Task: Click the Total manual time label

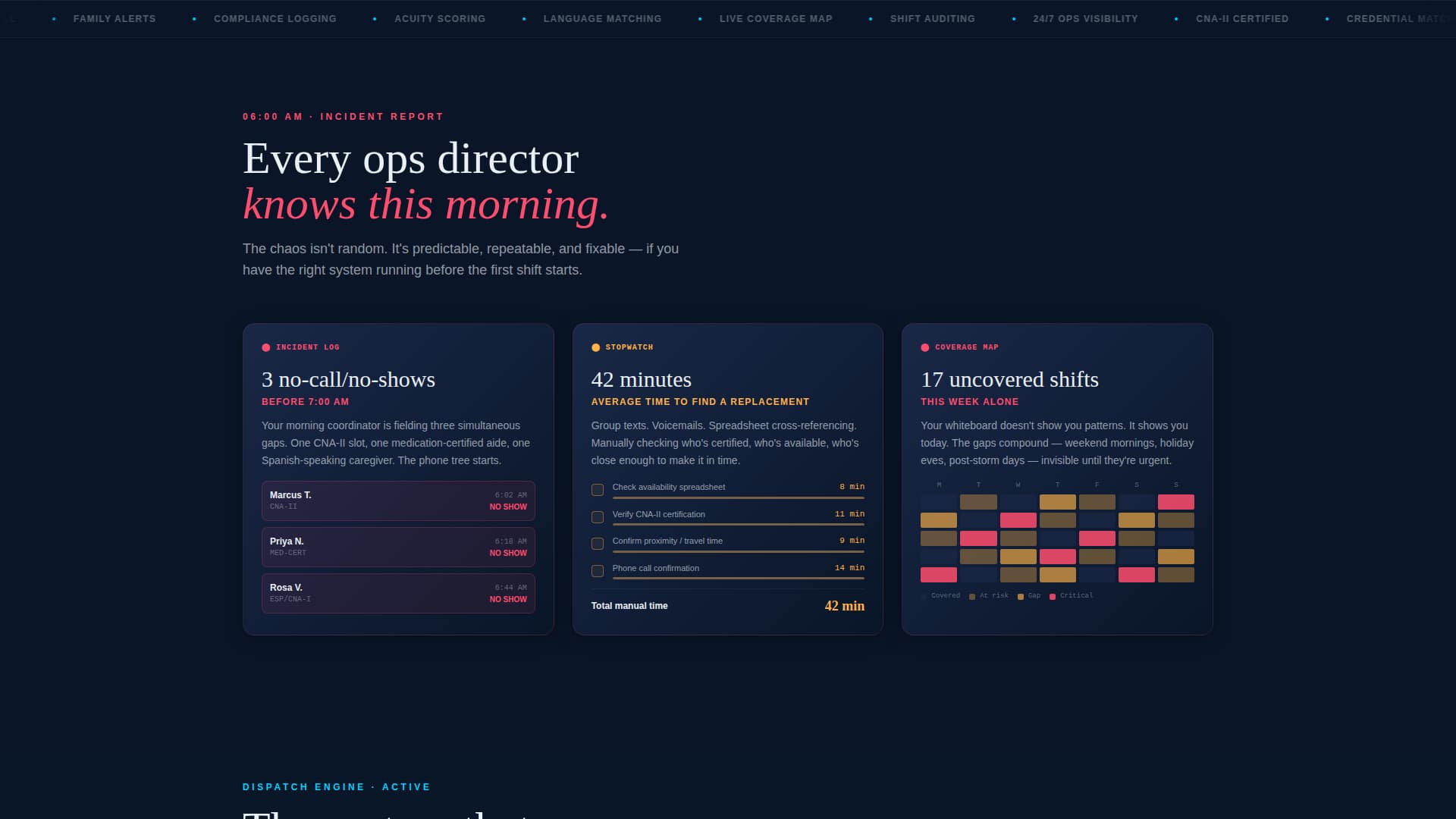Action: (629, 606)
